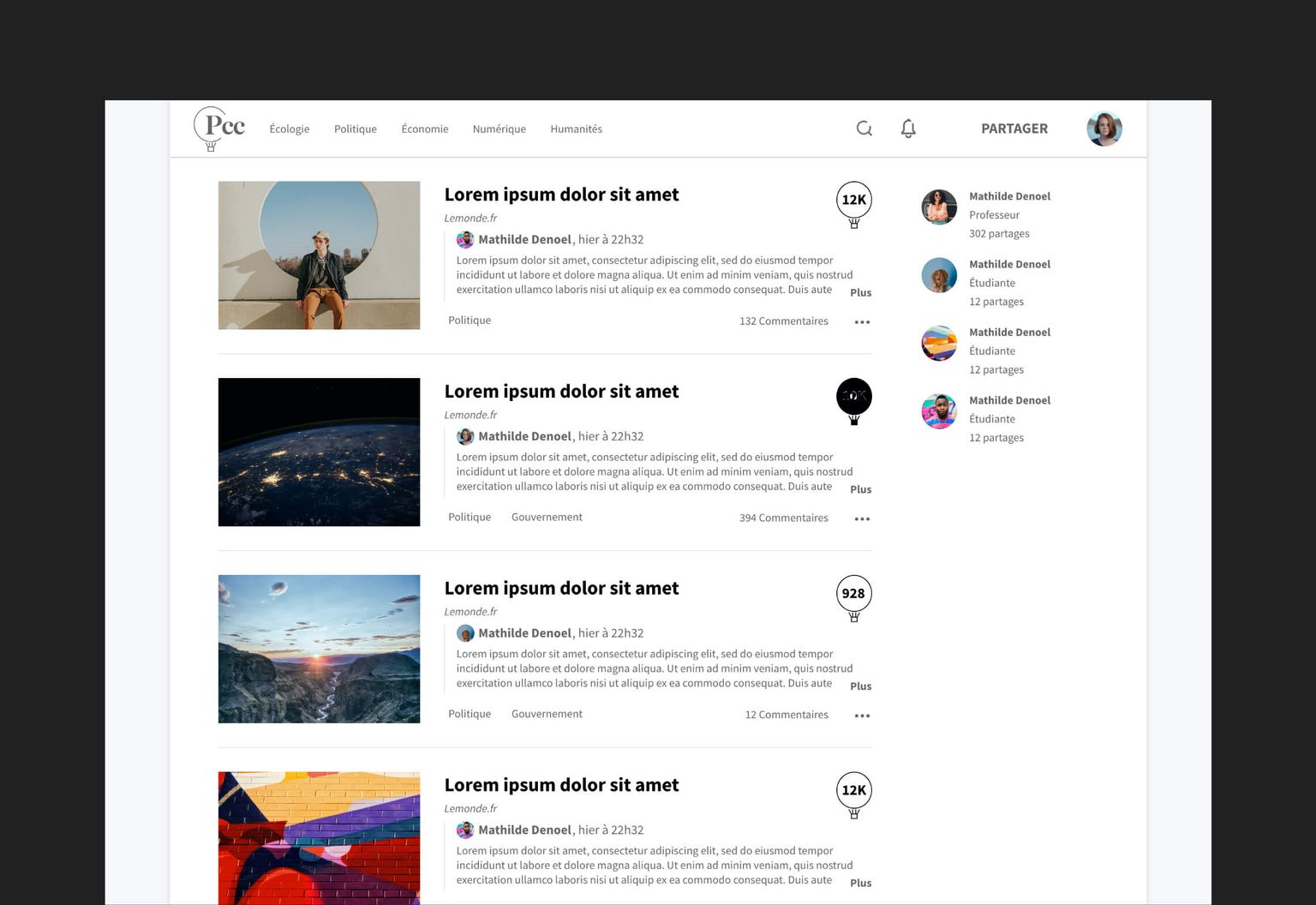Expand the fourth article text with Plus

click(x=860, y=883)
